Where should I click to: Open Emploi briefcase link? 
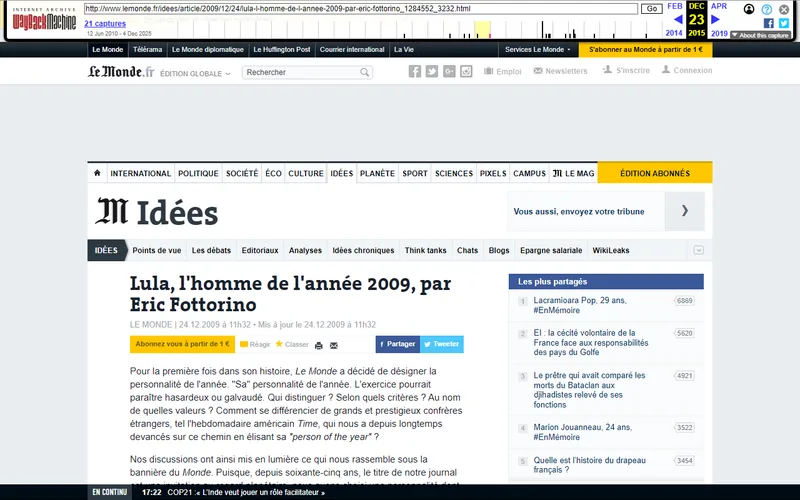pos(503,71)
